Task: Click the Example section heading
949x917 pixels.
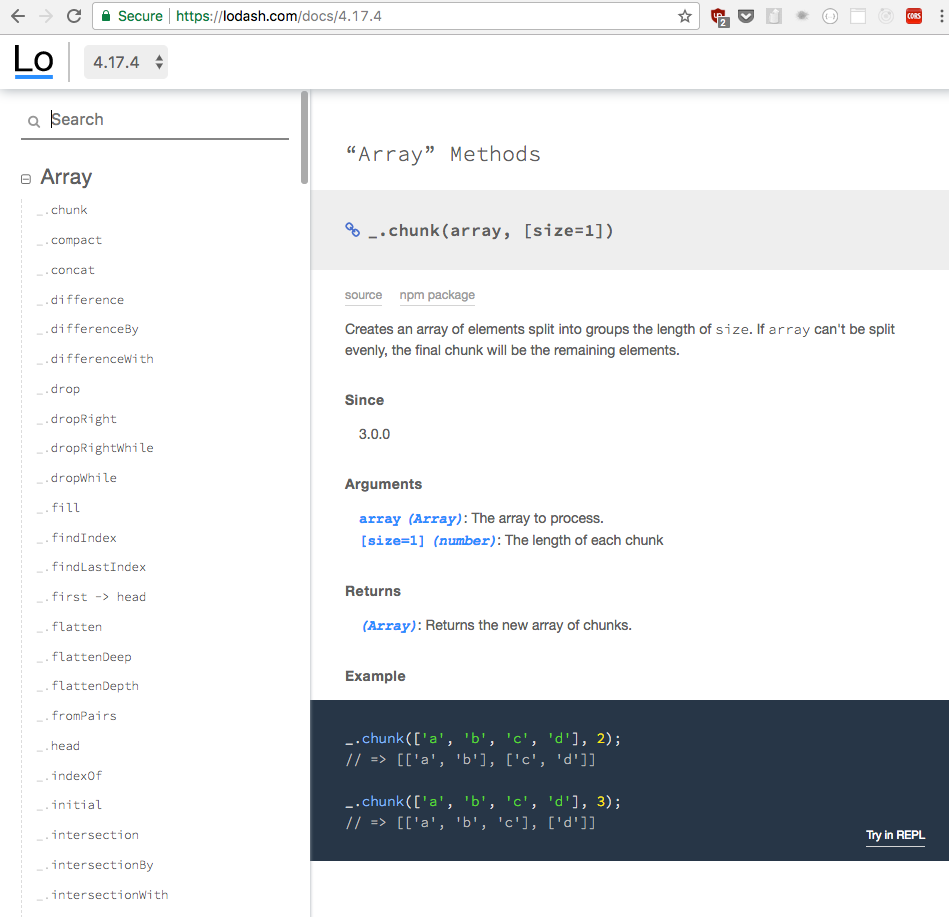Action: [x=375, y=676]
